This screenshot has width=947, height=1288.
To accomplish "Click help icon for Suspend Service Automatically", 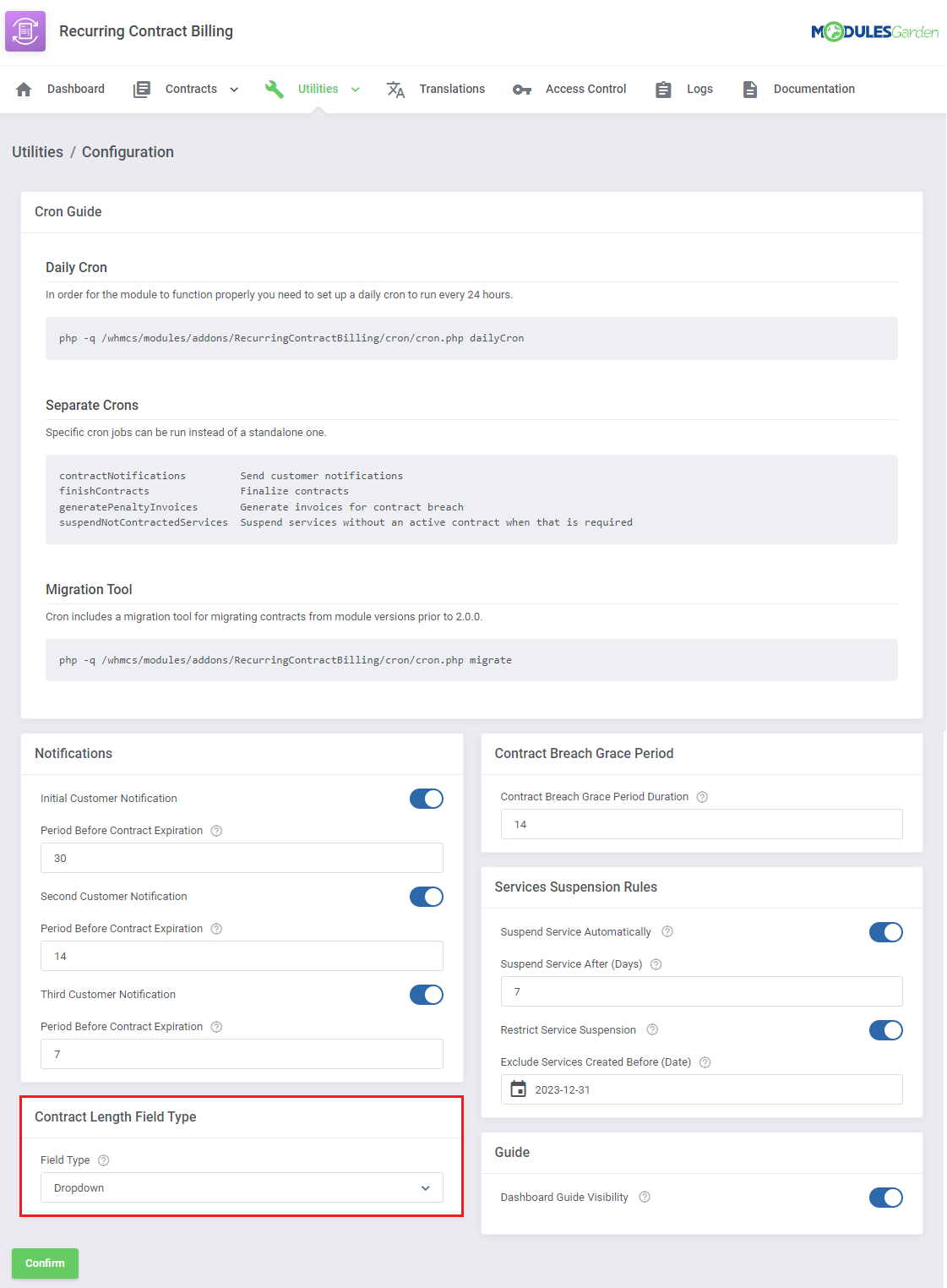I will point(667,931).
